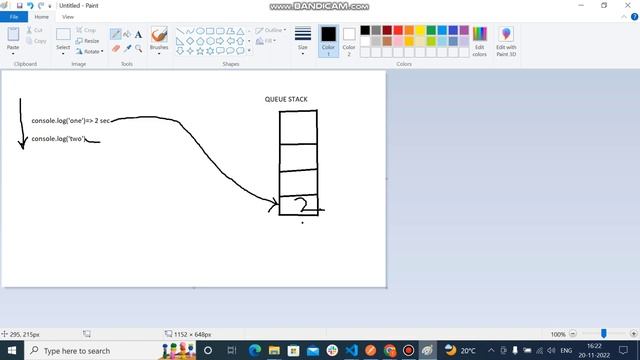Image resolution: width=640 pixels, height=360 pixels.
Task: Choose the Right triangle shape
Action: 180,41
